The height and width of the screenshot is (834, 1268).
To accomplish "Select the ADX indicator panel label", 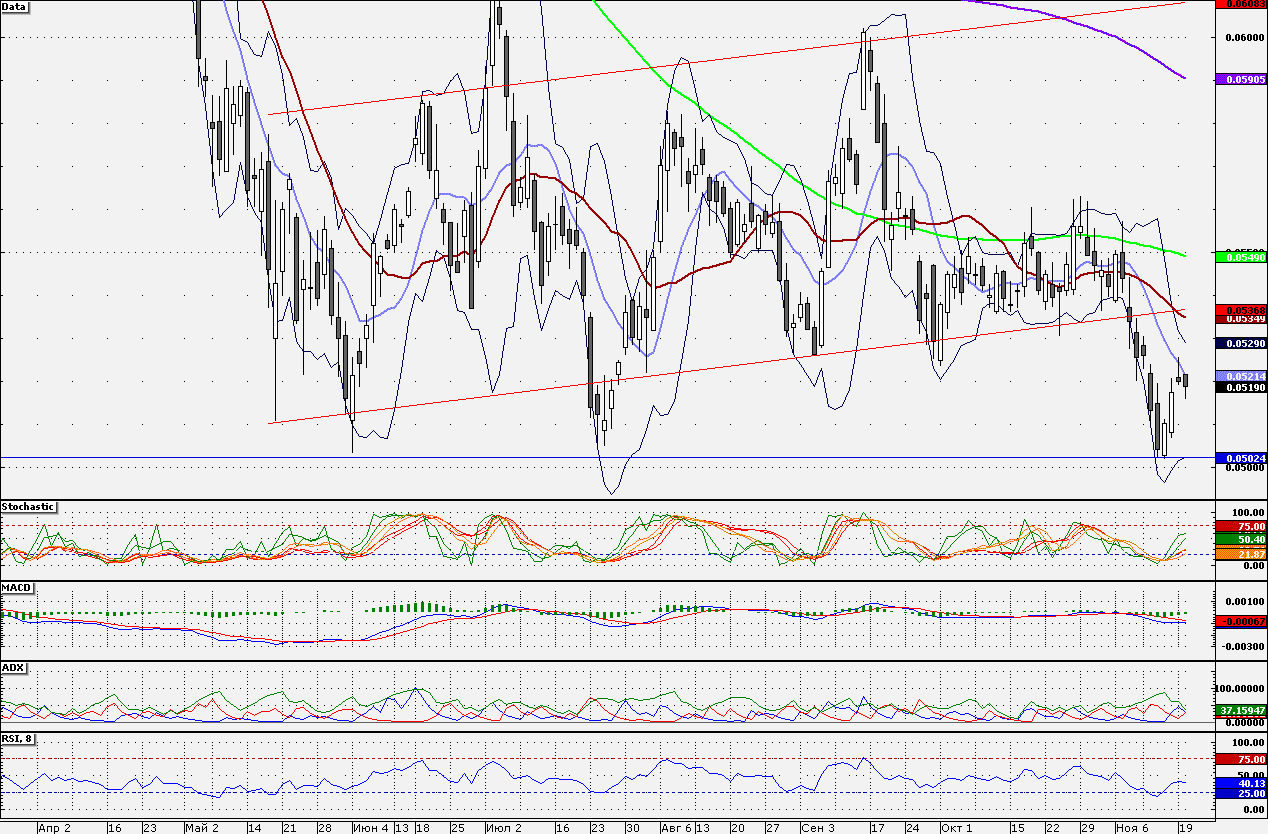I will pos(13,667).
